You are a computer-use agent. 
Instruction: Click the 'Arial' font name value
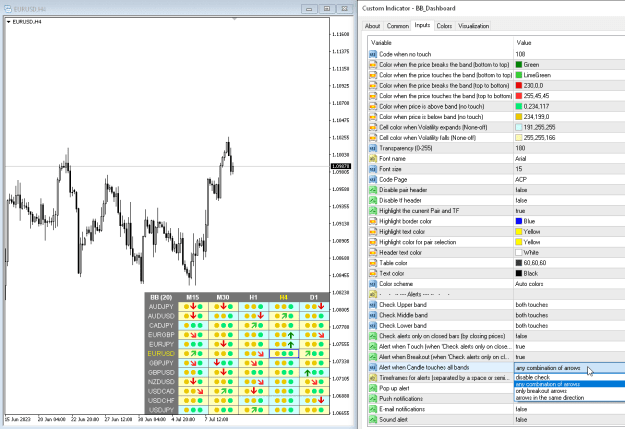pos(521,159)
